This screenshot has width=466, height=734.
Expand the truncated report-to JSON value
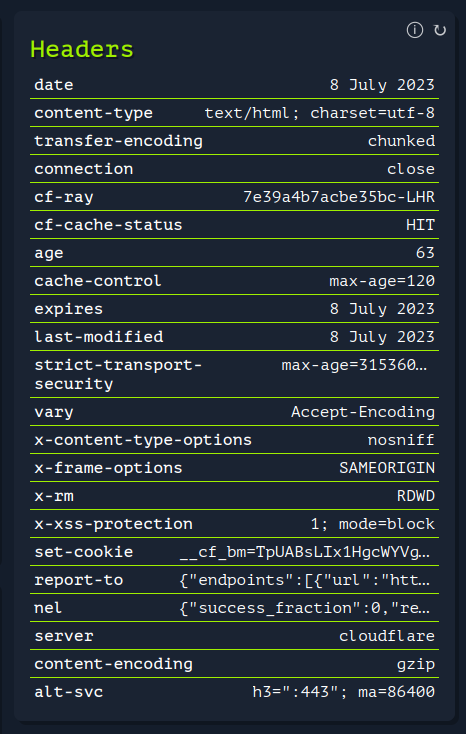[304, 580]
